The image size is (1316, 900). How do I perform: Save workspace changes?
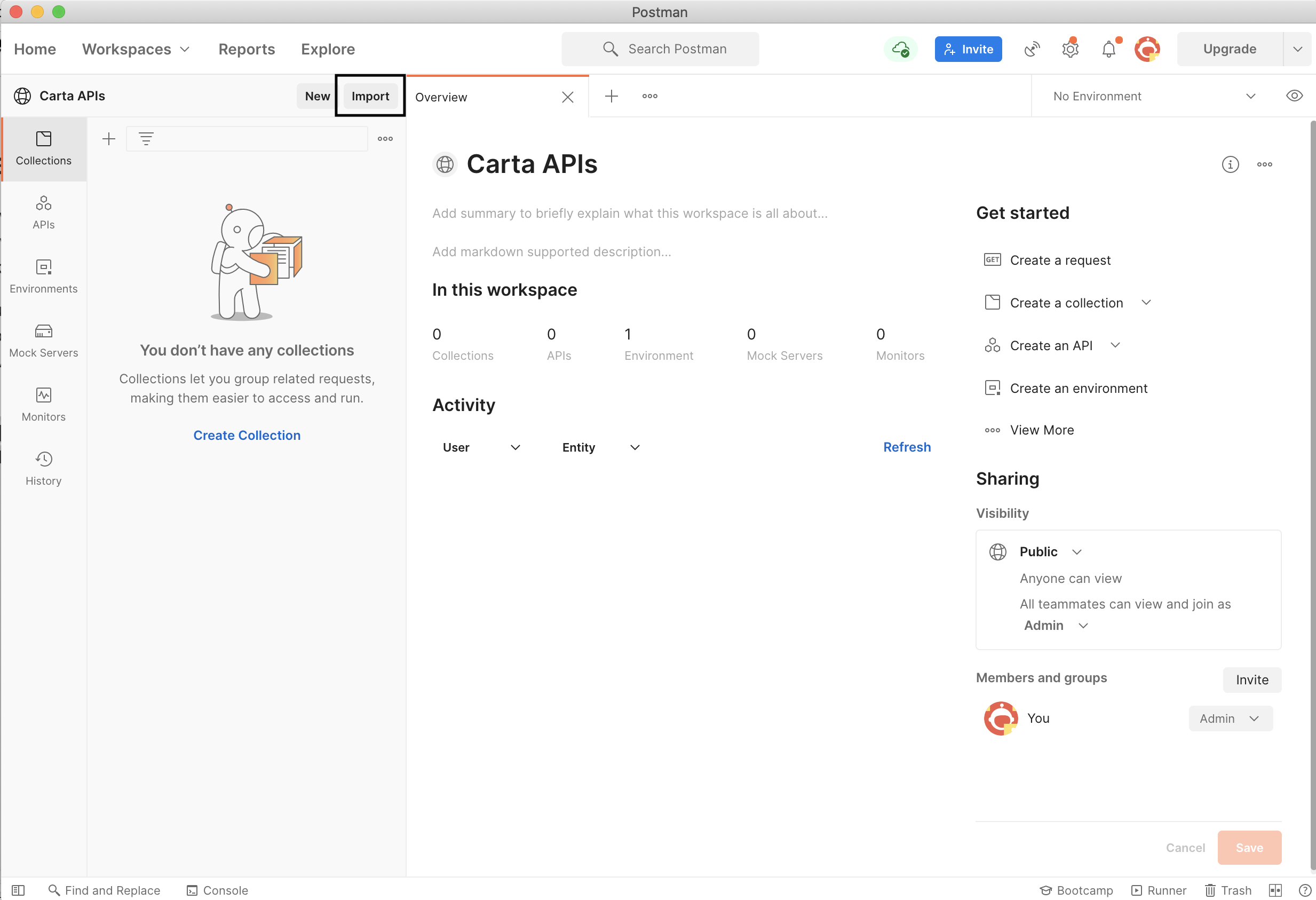coord(1249,847)
